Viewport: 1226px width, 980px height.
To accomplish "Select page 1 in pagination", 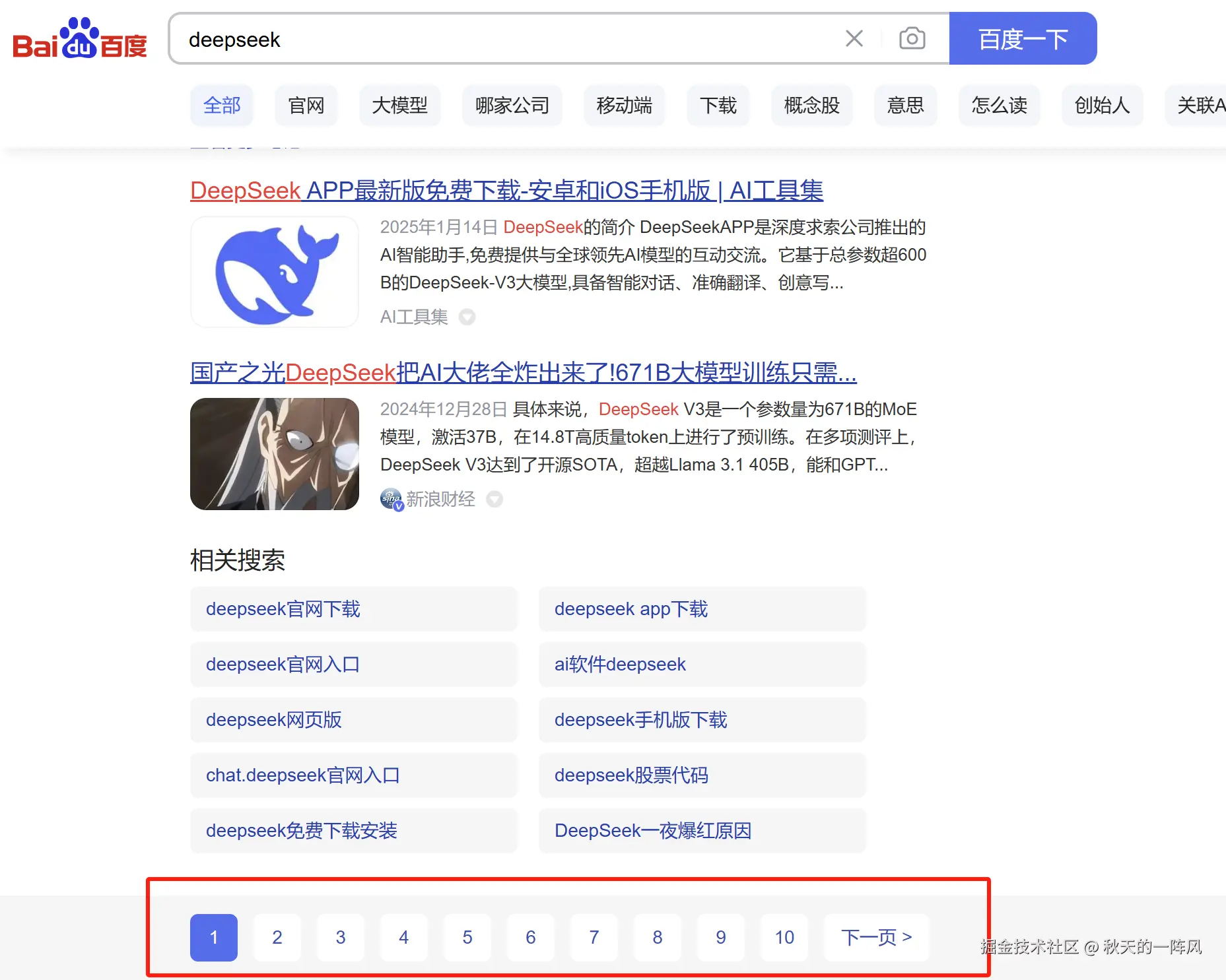I will [x=214, y=937].
